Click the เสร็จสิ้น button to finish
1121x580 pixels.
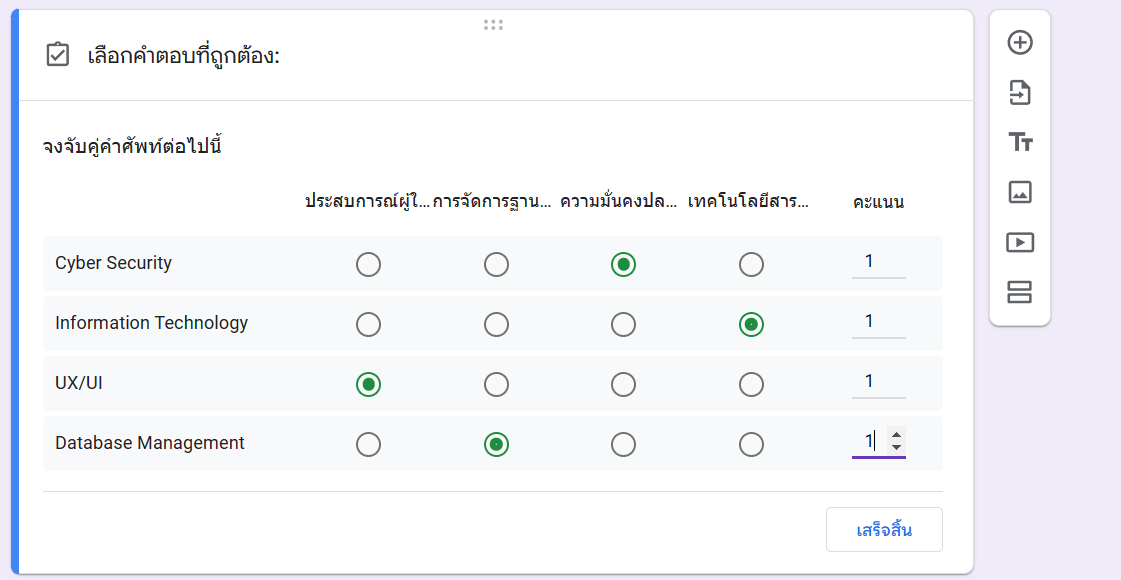click(x=883, y=529)
